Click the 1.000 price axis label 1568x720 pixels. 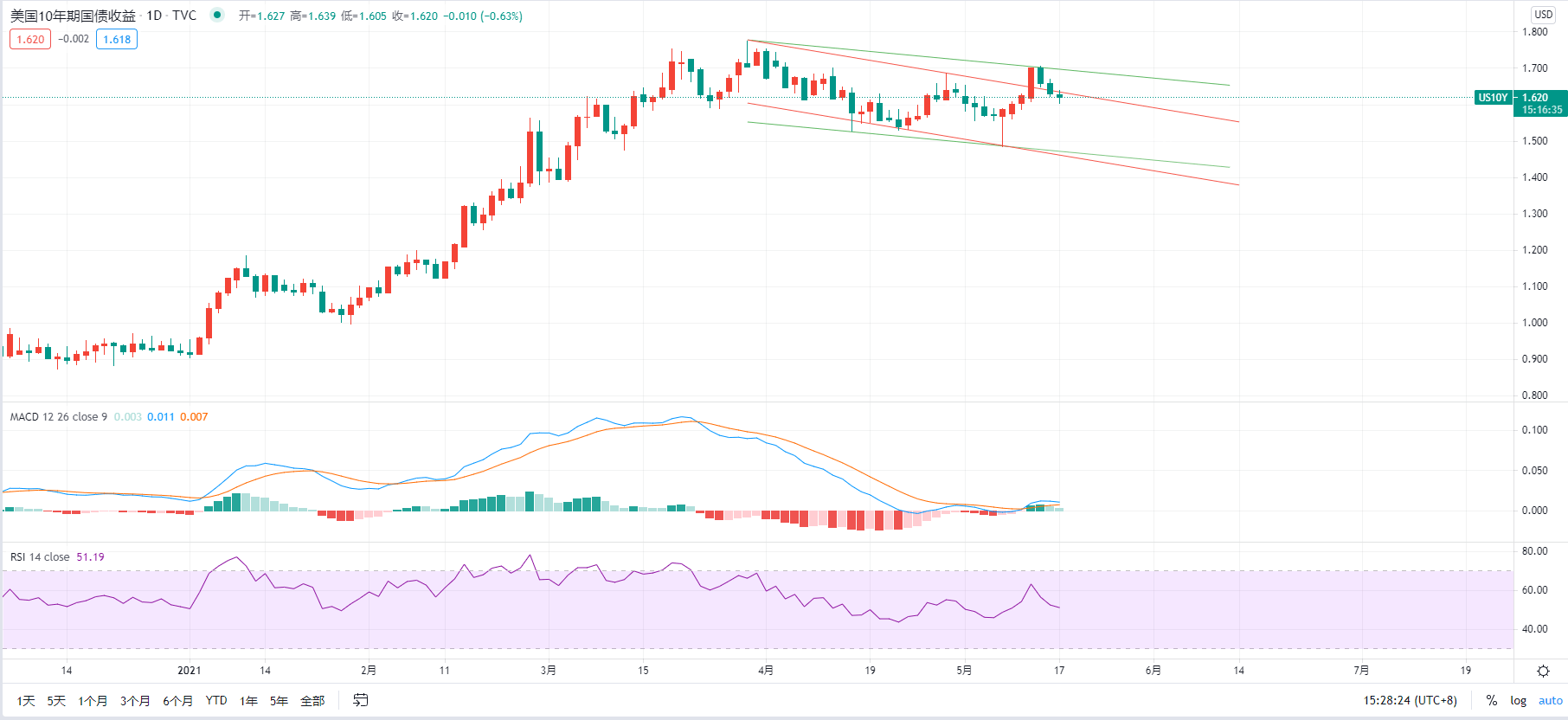[1535, 323]
